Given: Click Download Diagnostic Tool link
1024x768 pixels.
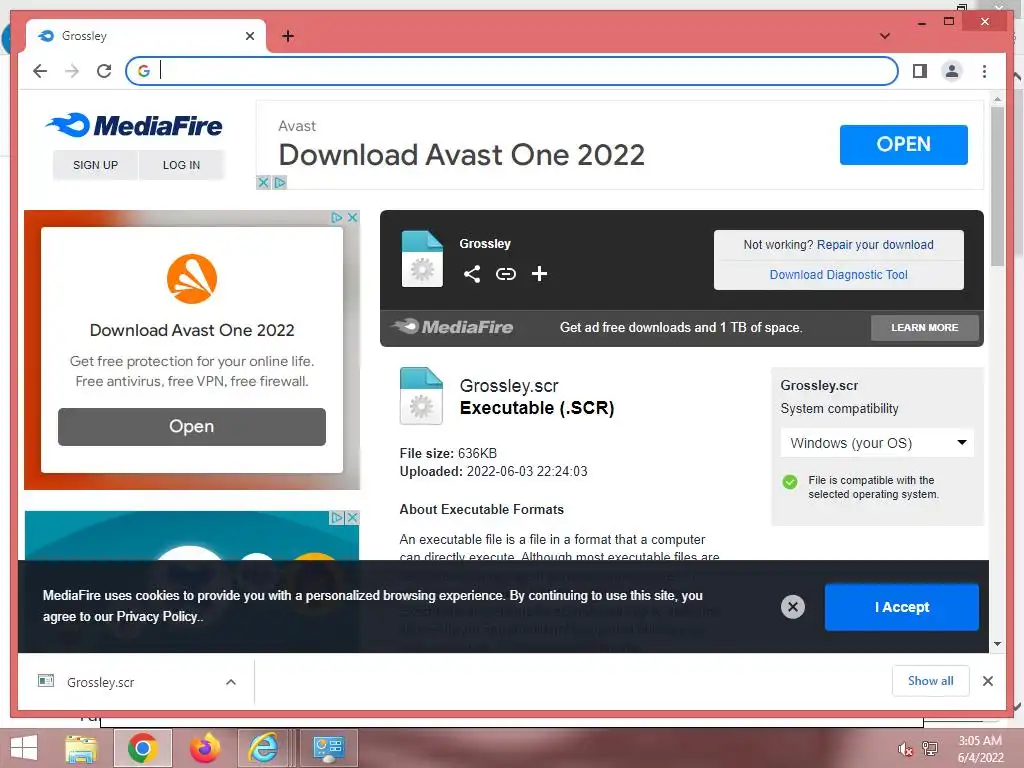Looking at the screenshot, I should [839, 275].
